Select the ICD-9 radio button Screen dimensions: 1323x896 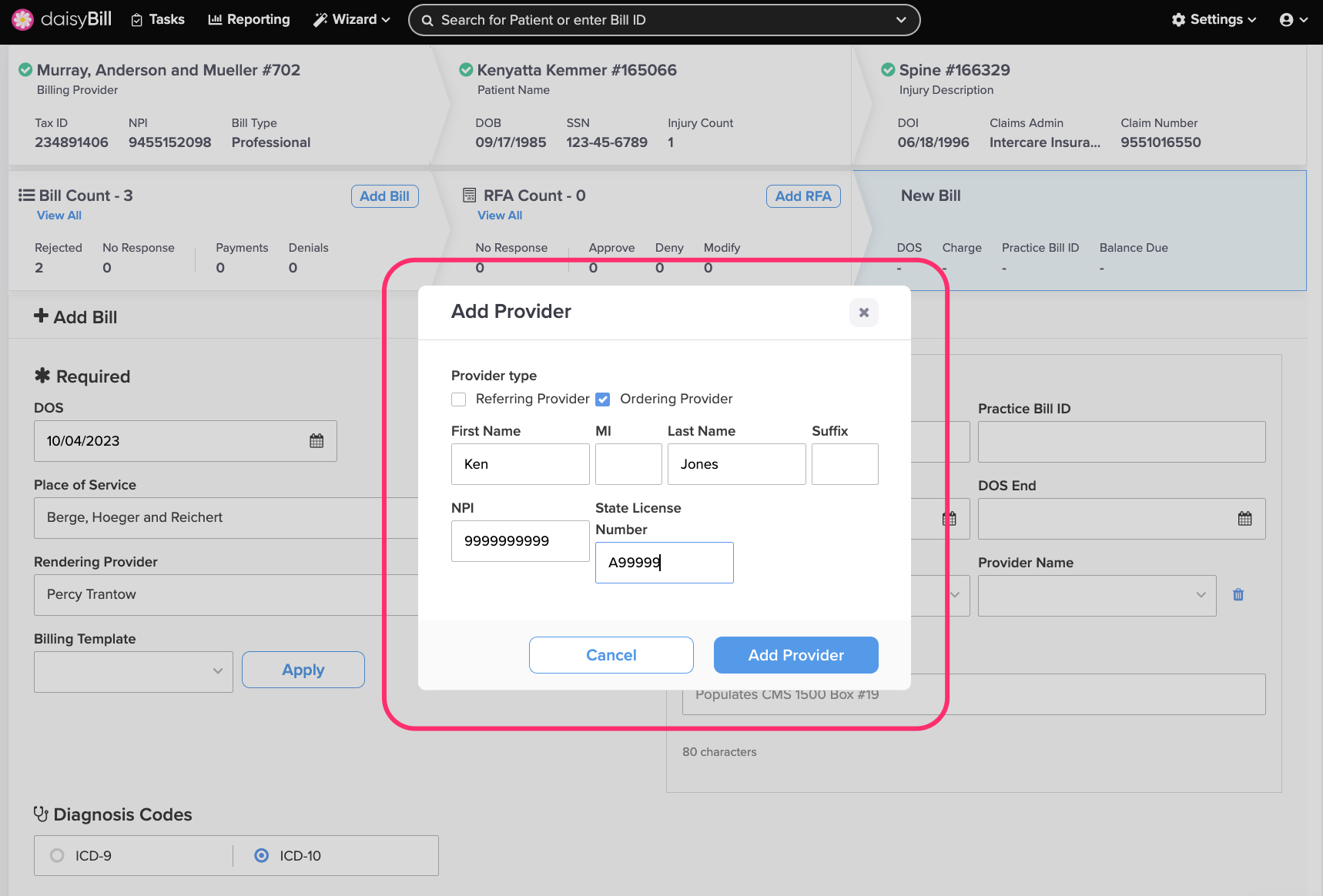pyautogui.click(x=57, y=855)
